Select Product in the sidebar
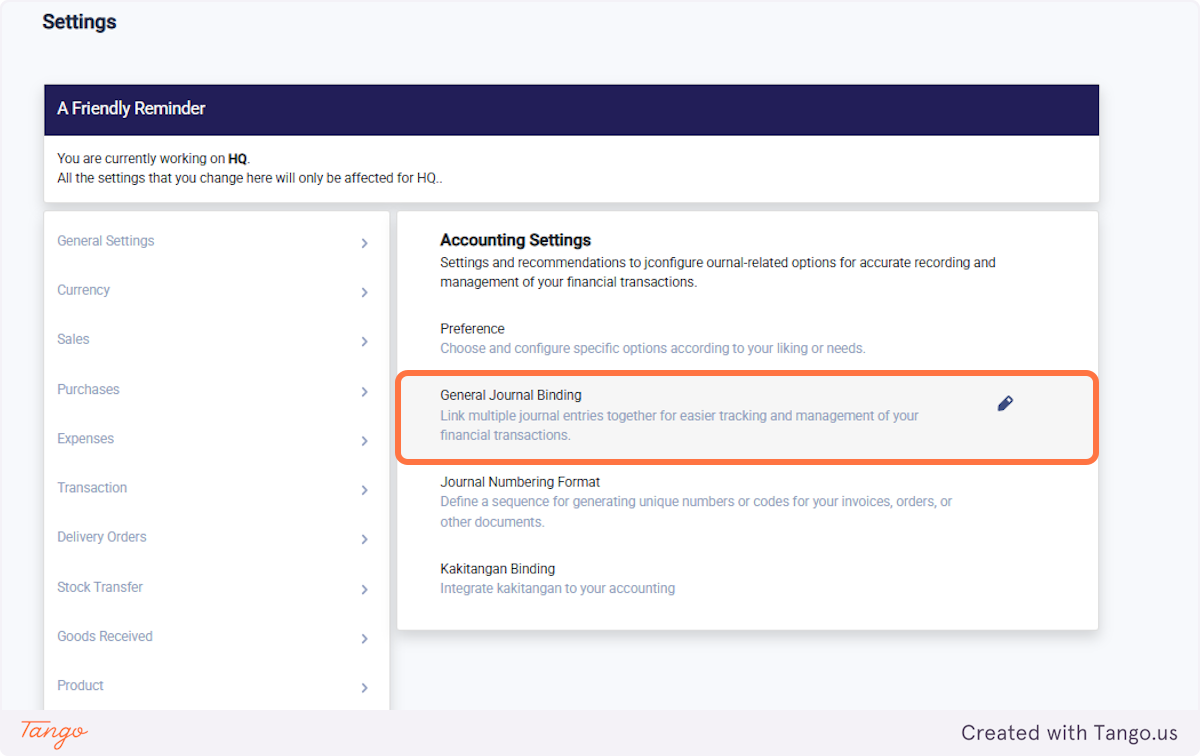Viewport: 1200px width, 756px height. point(80,685)
